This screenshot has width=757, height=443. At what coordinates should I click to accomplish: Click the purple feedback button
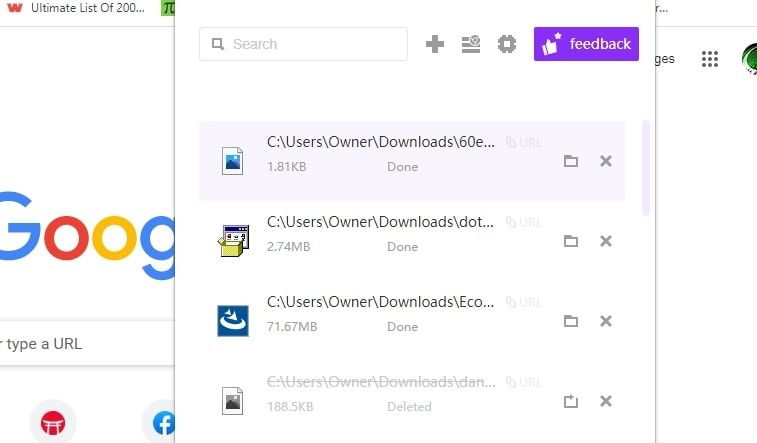click(586, 44)
